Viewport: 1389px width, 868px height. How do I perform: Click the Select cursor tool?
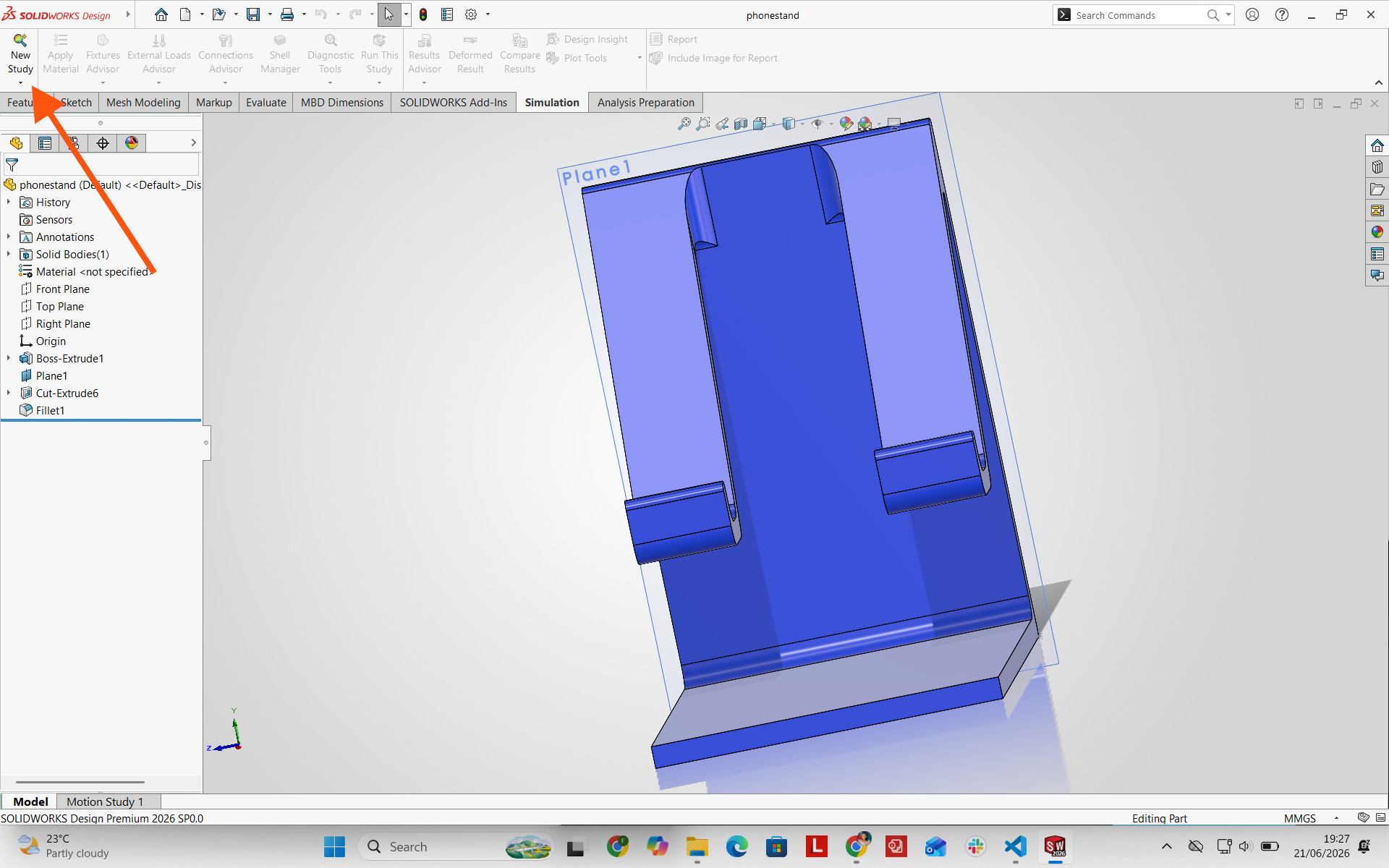pyautogui.click(x=389, y=14)
